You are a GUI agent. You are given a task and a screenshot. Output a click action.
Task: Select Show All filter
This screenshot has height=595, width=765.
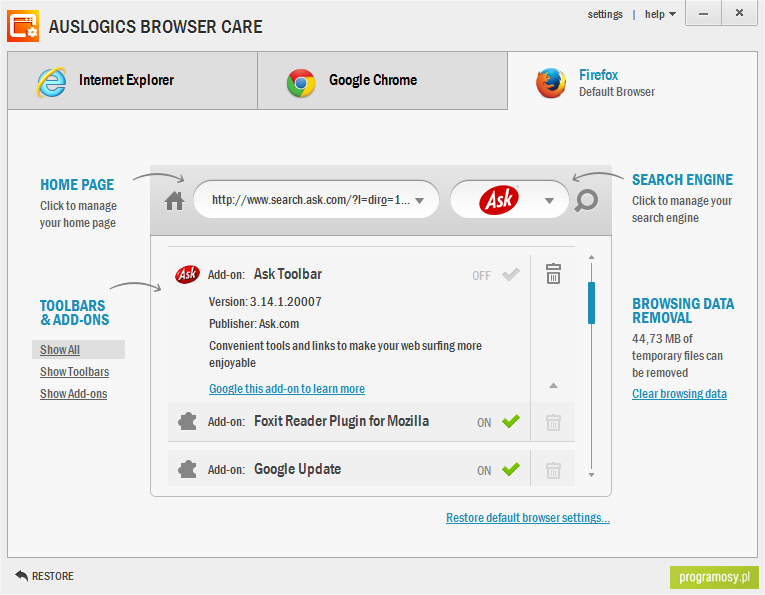60,350
